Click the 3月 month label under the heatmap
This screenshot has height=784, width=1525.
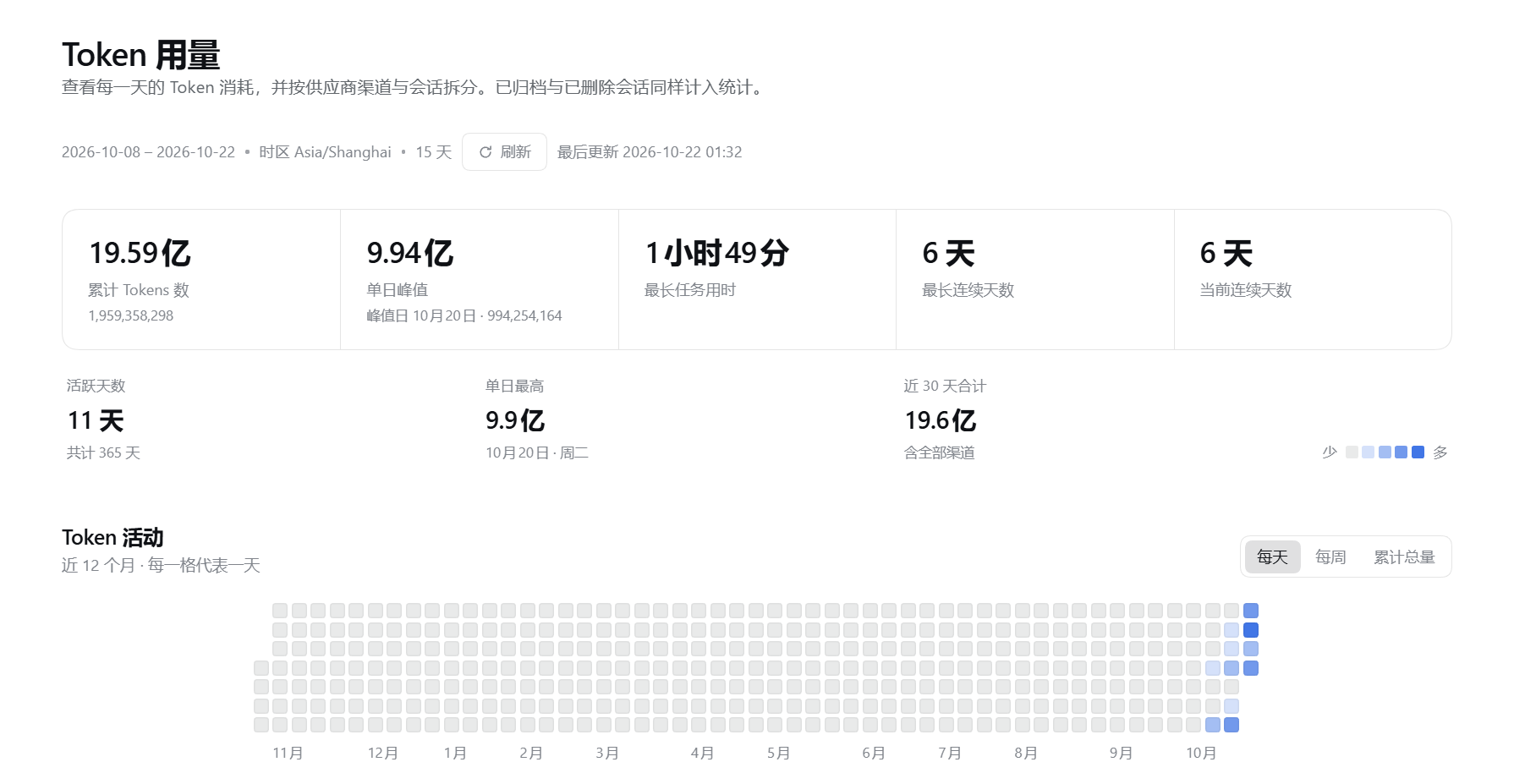[x=607, y=753]
